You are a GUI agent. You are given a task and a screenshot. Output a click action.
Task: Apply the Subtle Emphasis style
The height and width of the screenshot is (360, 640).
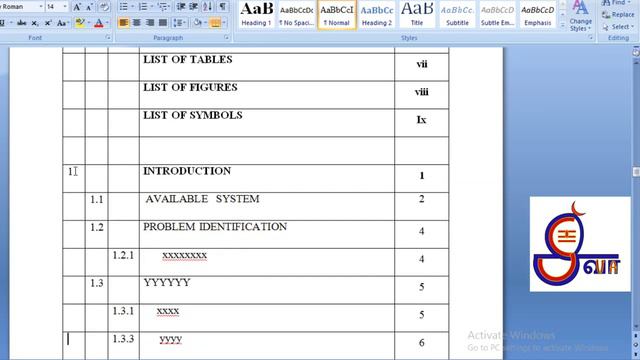(x=497, y=15)
